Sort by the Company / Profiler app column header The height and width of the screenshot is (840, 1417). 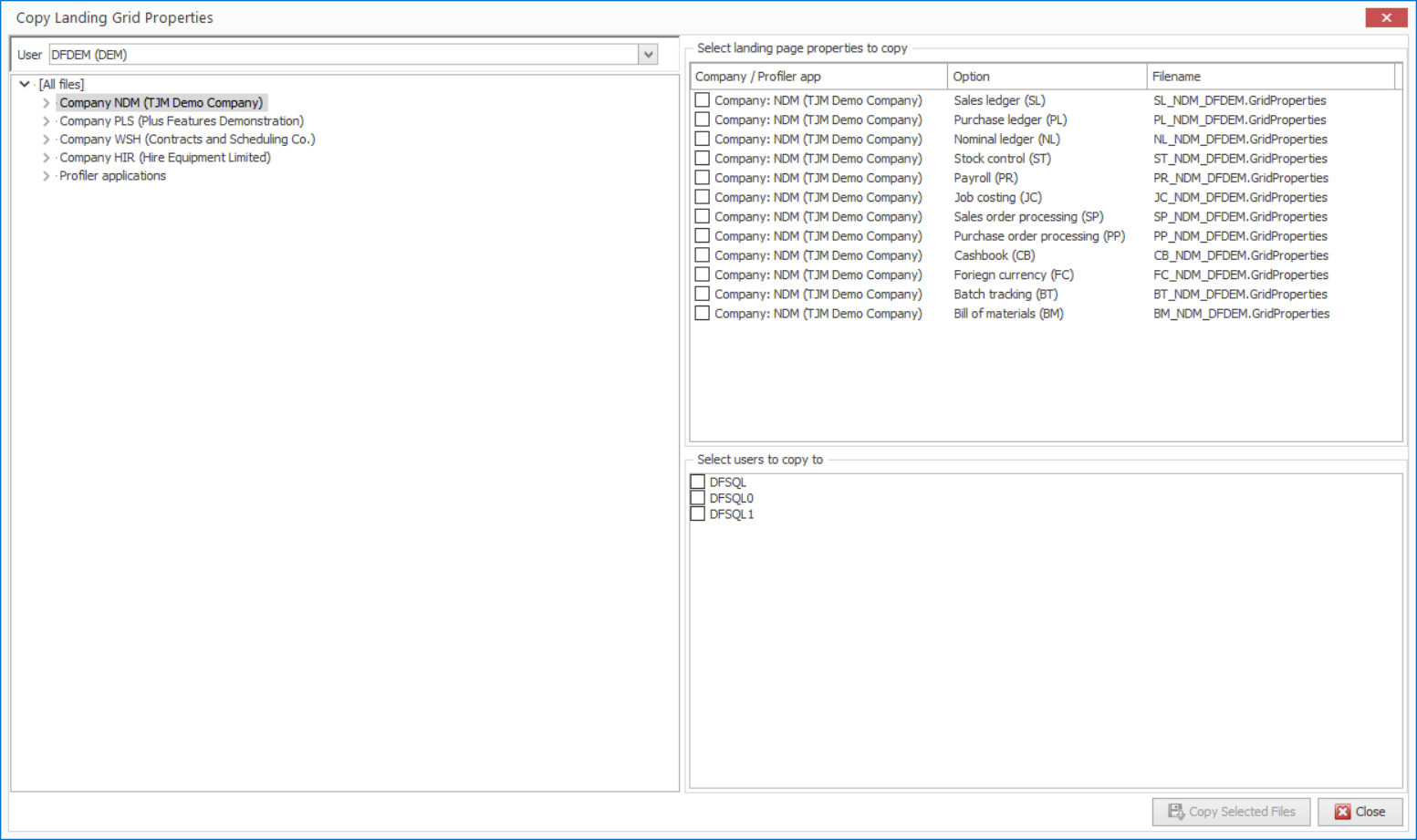pyautogui.click(x=818, y=77)
